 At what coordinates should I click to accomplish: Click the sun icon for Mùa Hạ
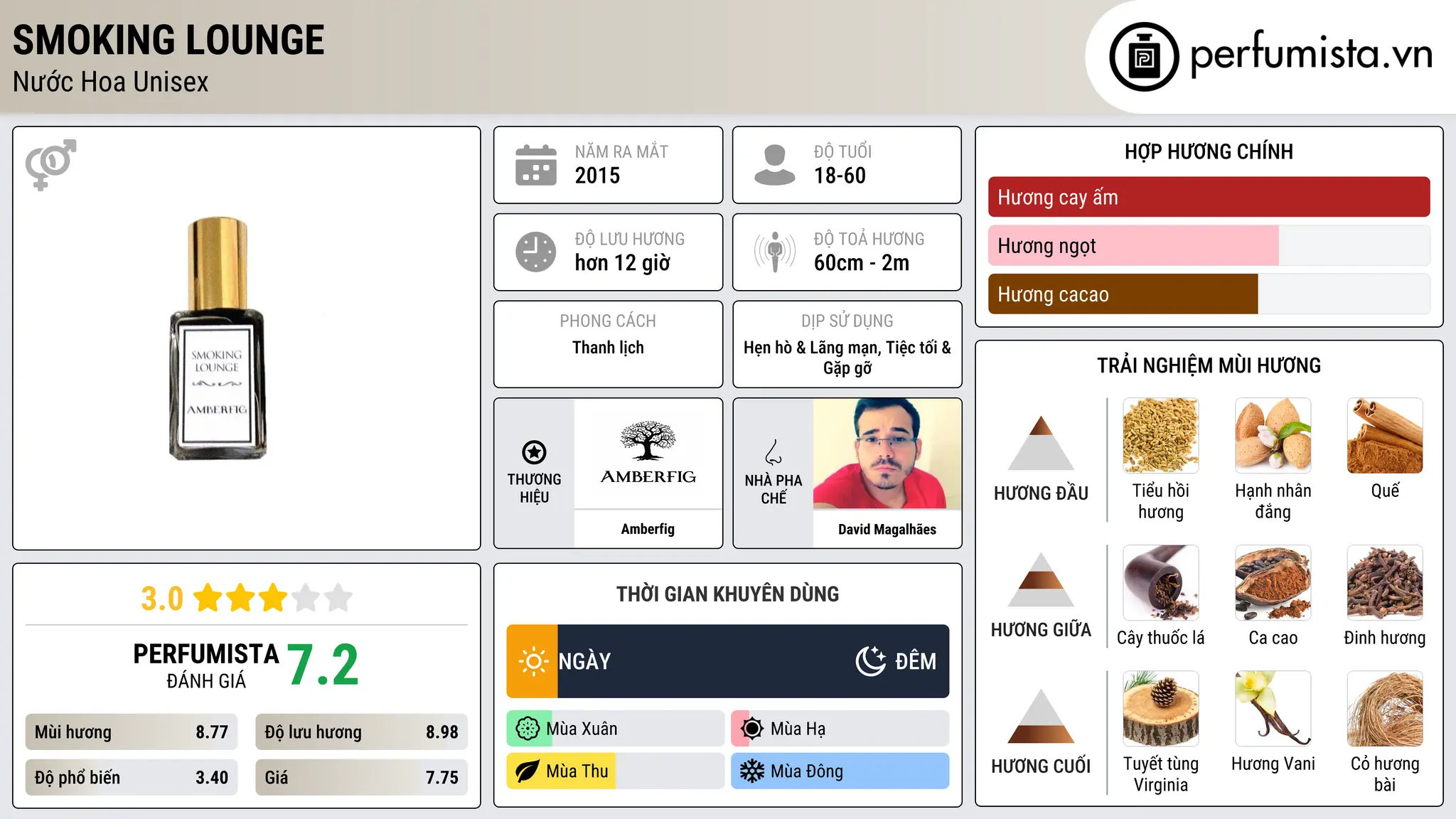point(752,729)
